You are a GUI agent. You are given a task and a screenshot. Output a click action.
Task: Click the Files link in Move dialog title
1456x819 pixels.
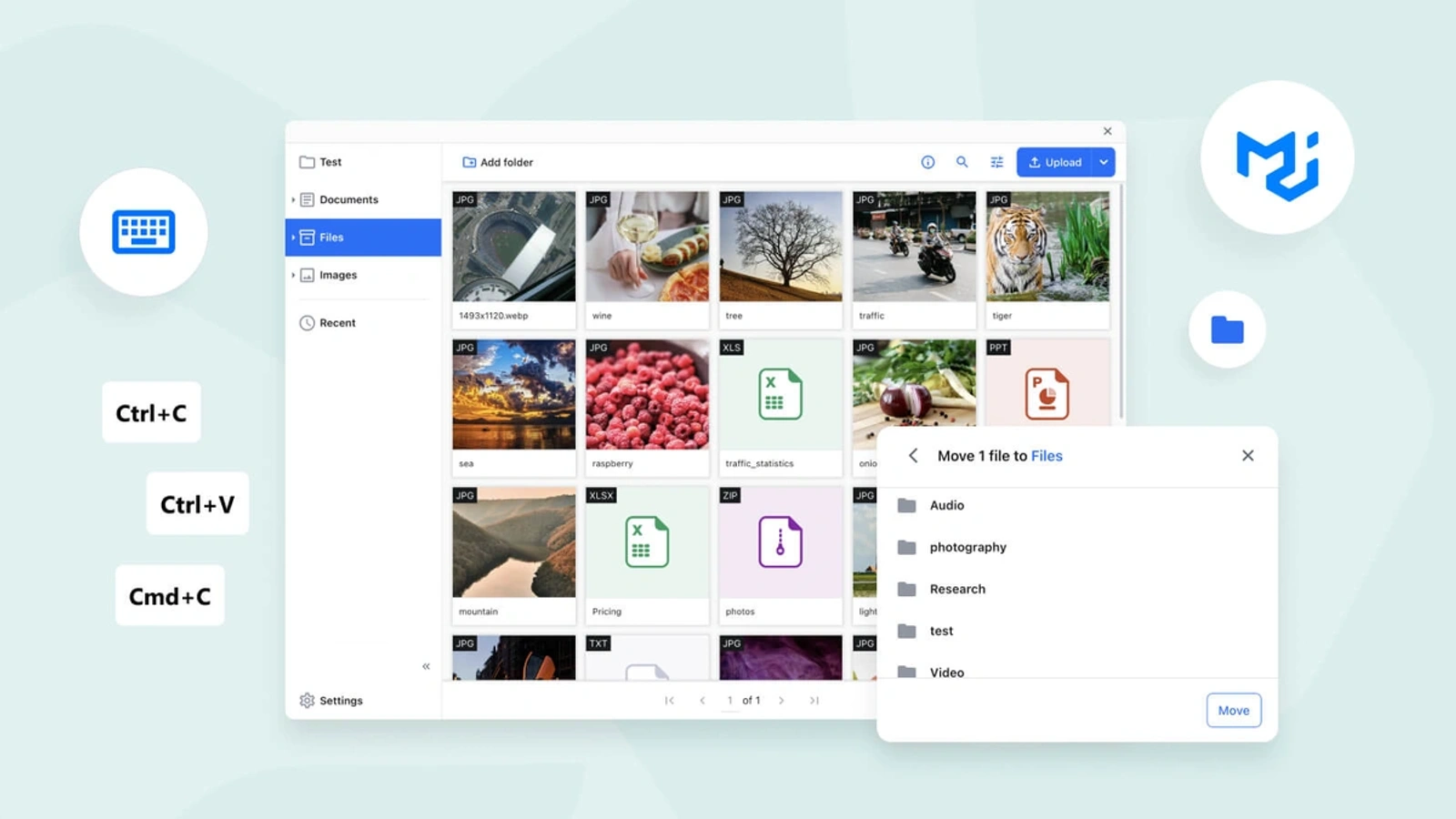coord(1046,456)
